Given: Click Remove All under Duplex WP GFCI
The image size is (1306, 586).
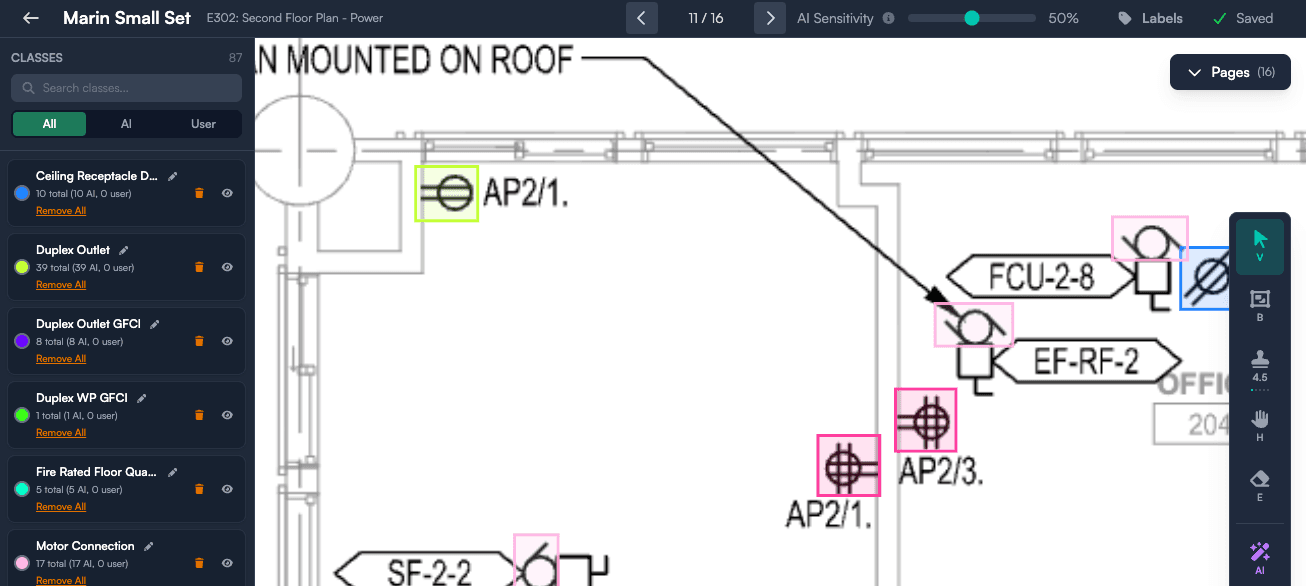Looking at the screenshot, I should click(61, 433).
